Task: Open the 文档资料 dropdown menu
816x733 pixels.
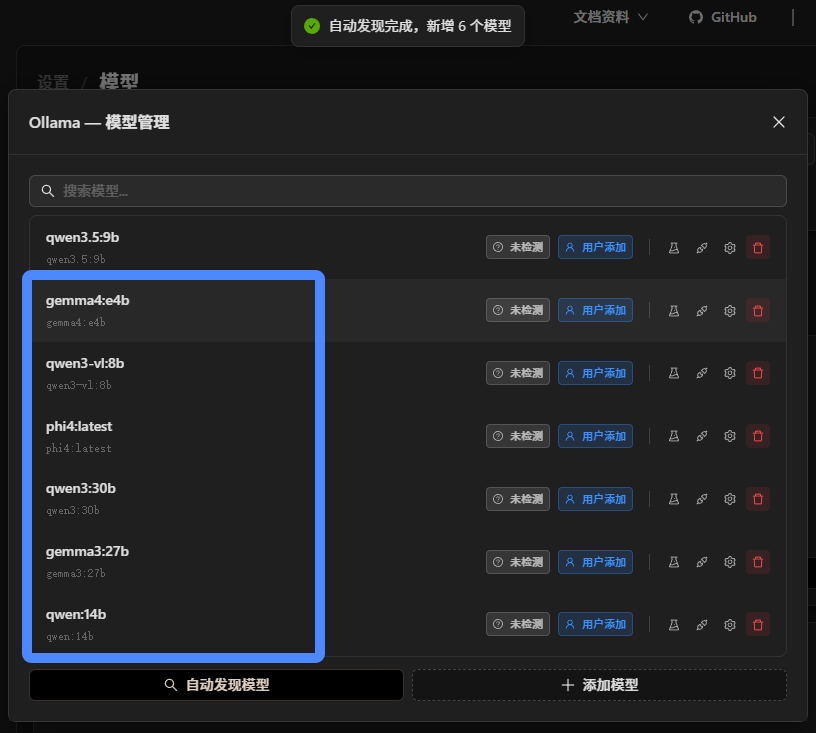Action: point(610,17)
